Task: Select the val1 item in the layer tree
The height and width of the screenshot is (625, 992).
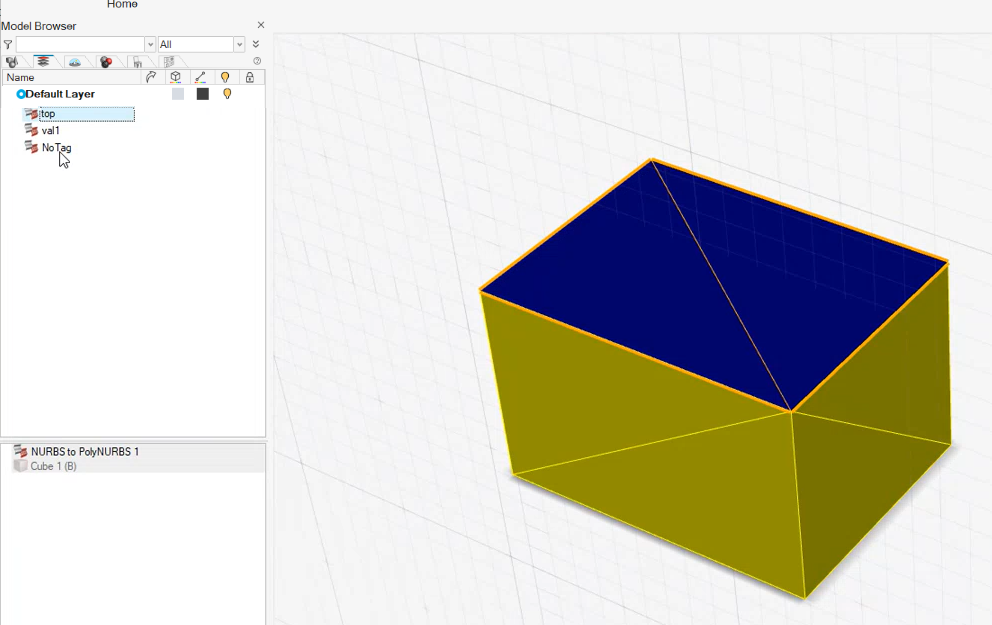Action: (x=51, y=131)
